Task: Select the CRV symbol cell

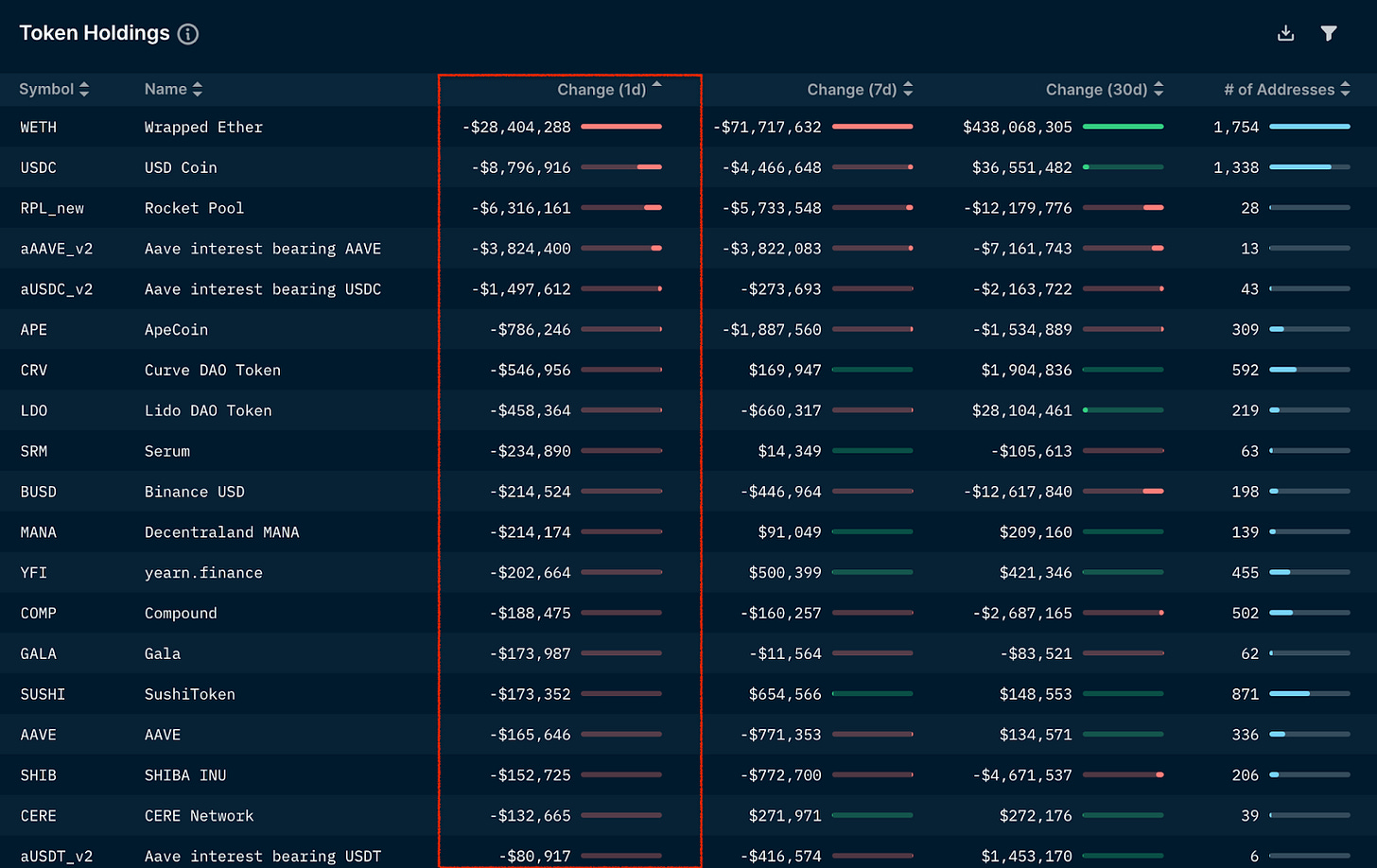Action: pyautogui.click(x=34, y=370)
